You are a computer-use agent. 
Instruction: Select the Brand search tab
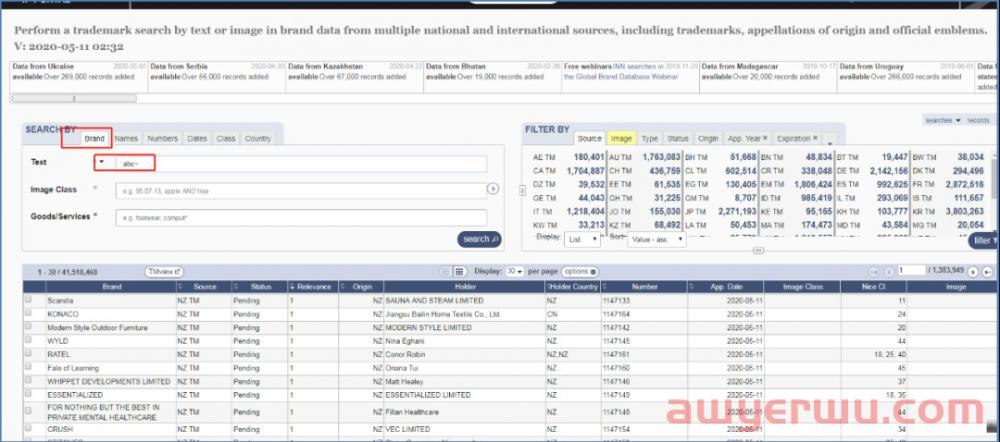[94, 138]
